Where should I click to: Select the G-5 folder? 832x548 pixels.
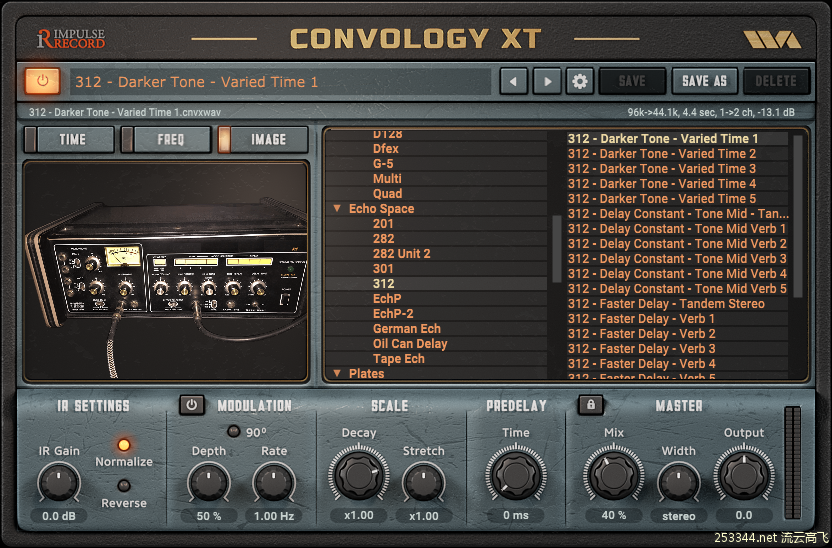[x=383, y=163]
